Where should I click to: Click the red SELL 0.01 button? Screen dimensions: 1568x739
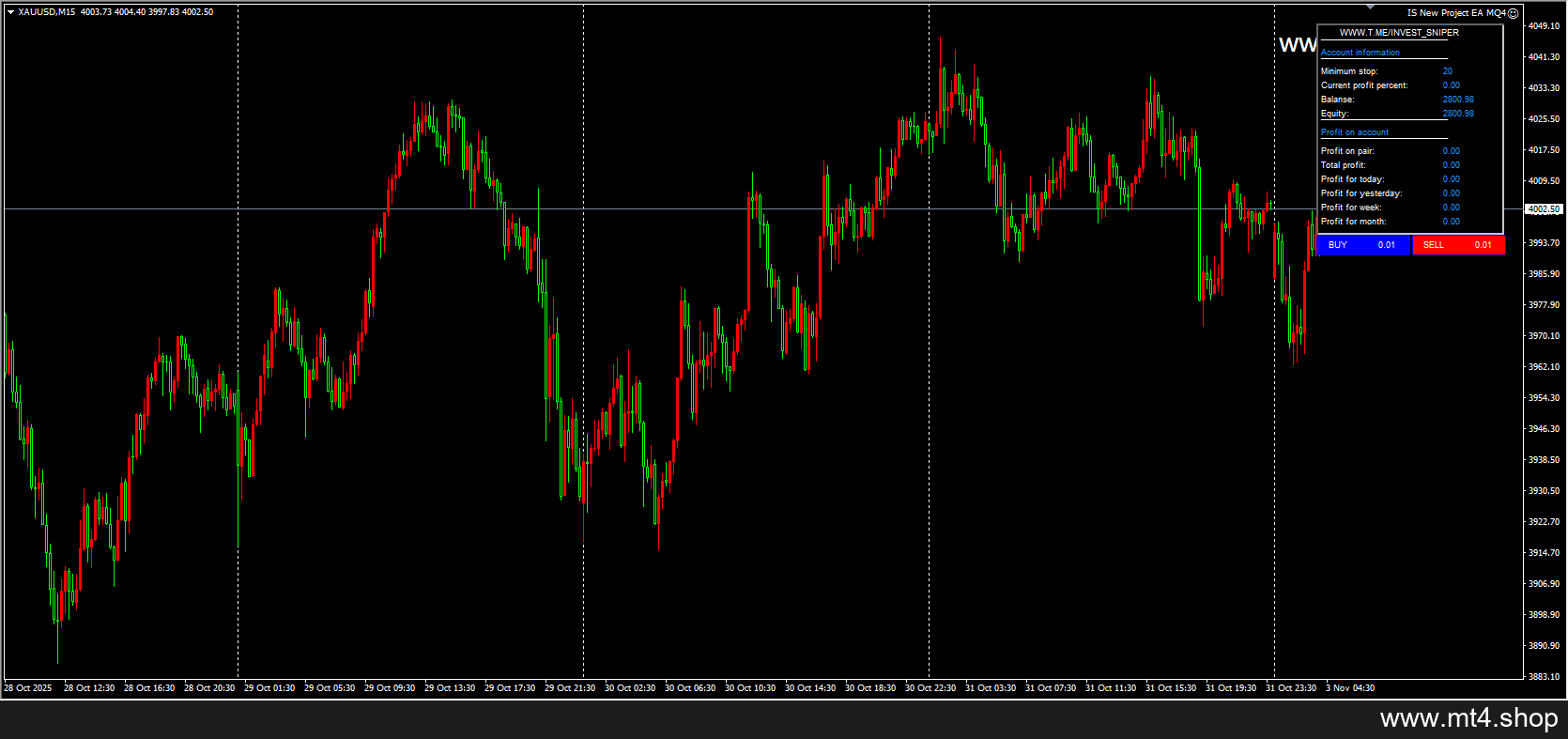point(1459,245)
